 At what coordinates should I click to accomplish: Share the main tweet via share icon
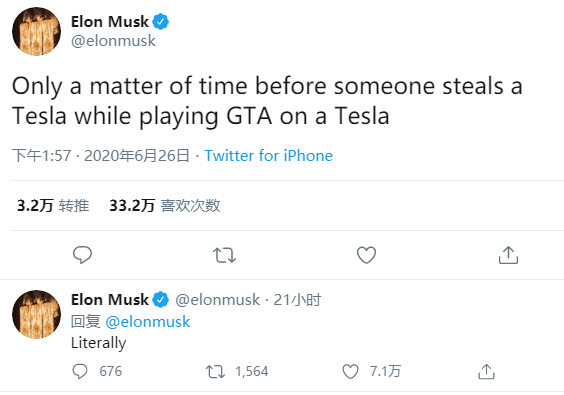[x=508, y=255]
